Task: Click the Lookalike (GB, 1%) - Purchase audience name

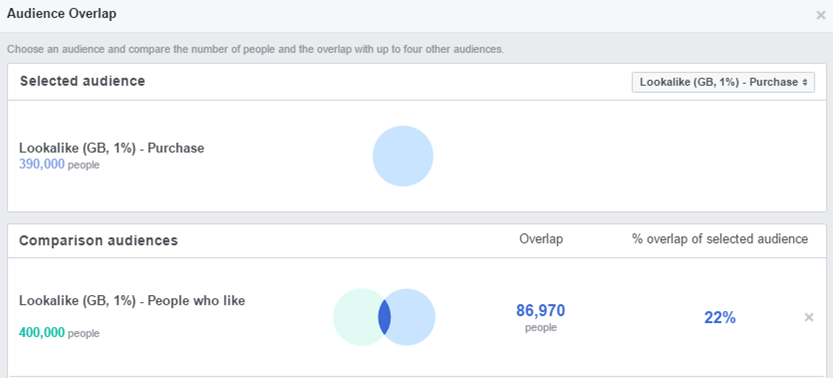Action: (x=112, y=148)
